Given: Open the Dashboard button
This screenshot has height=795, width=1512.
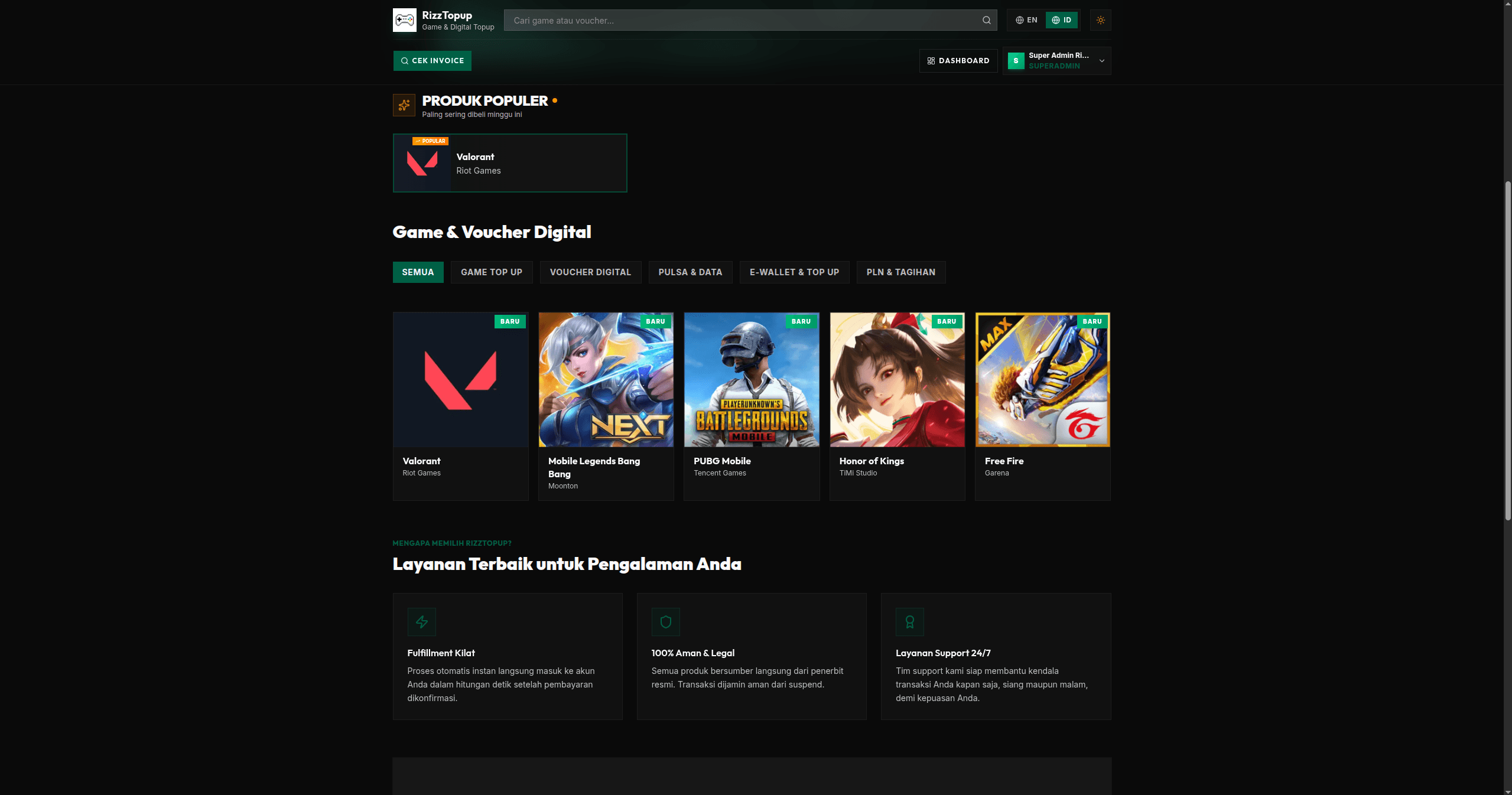Looking at the screenshot, I should point(958,61).
